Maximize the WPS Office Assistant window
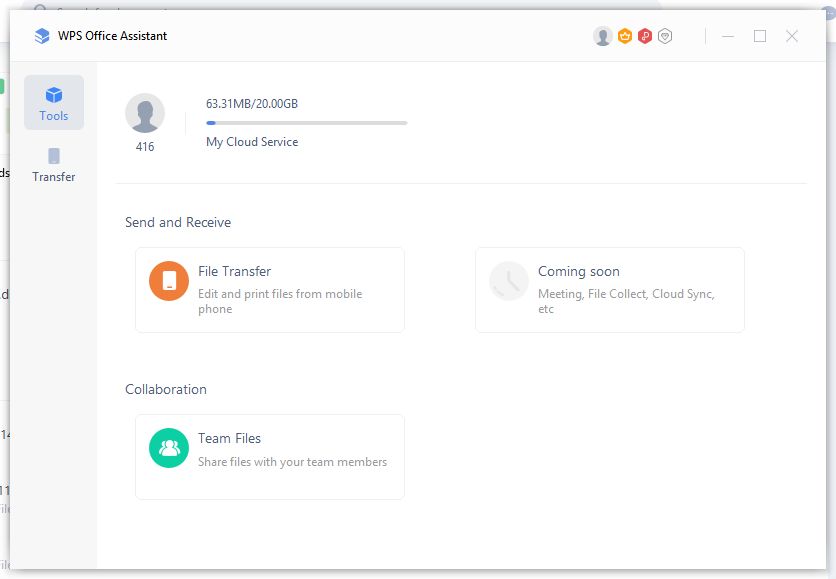Viewport: 836px width, 579px height. pos(760,36)
